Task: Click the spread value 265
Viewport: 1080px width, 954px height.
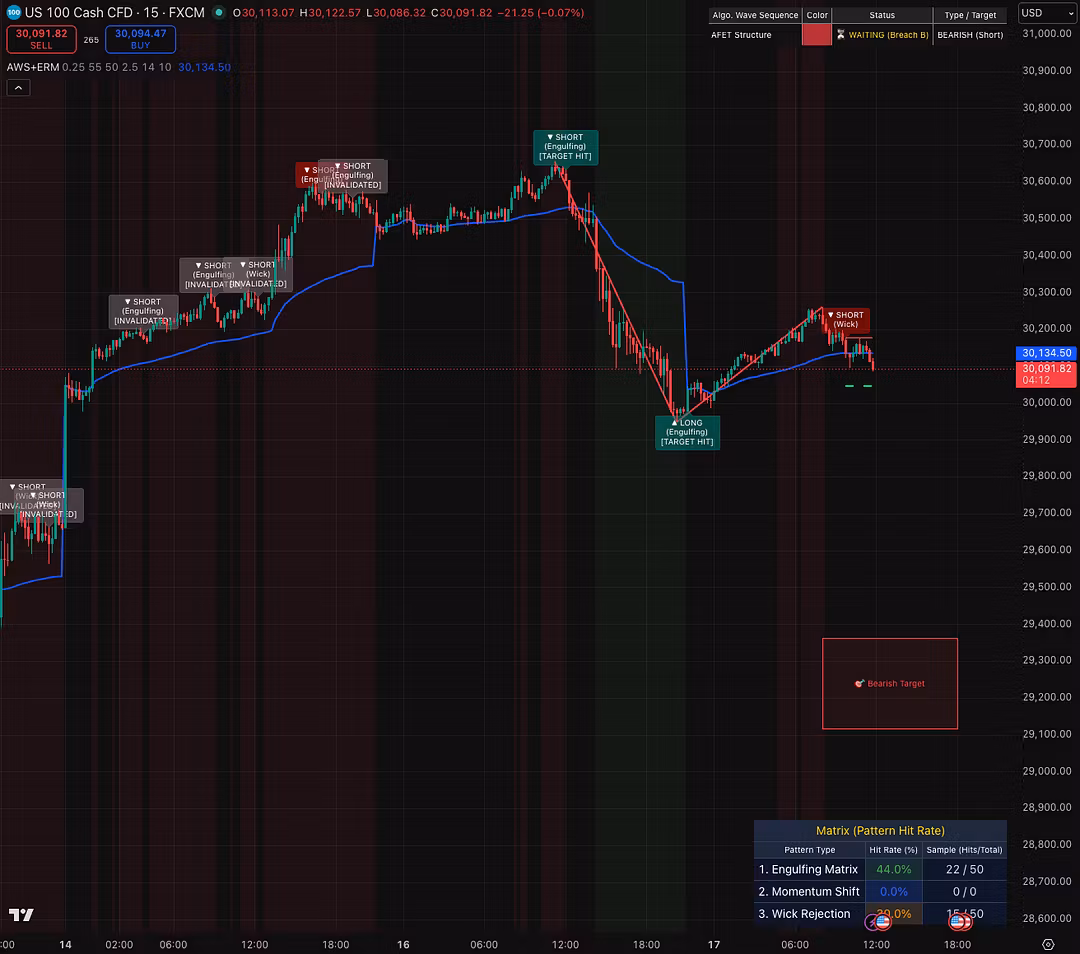Action: coord(91,40)
